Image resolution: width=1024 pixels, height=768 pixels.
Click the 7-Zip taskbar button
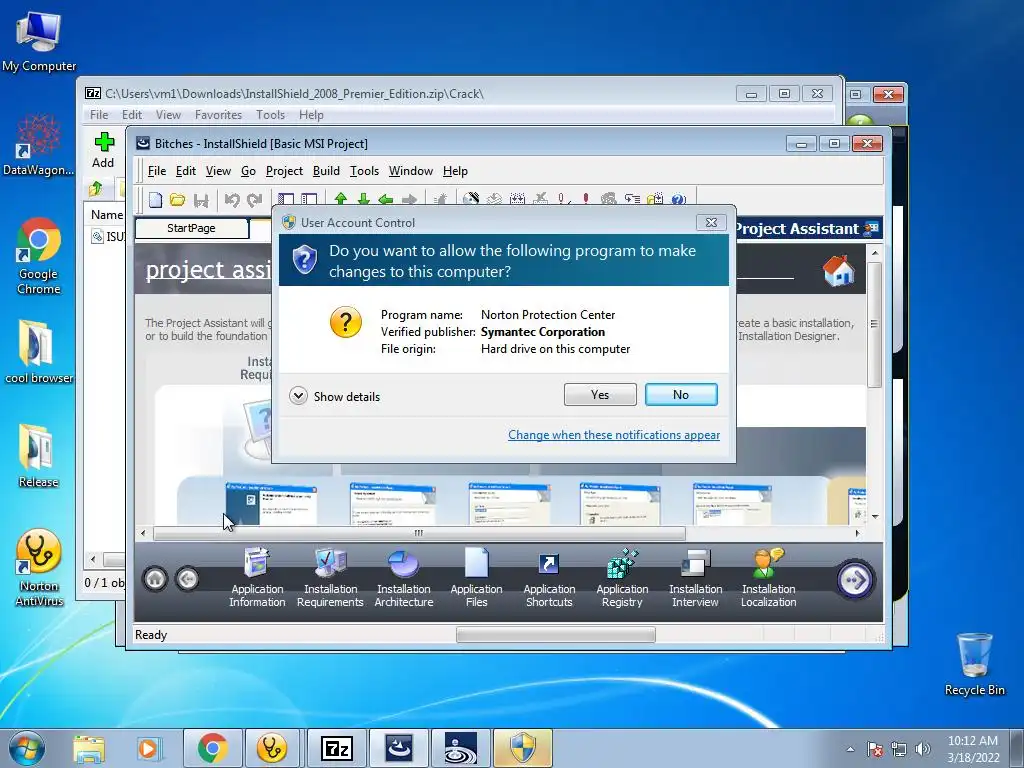[x=337, y=749]
